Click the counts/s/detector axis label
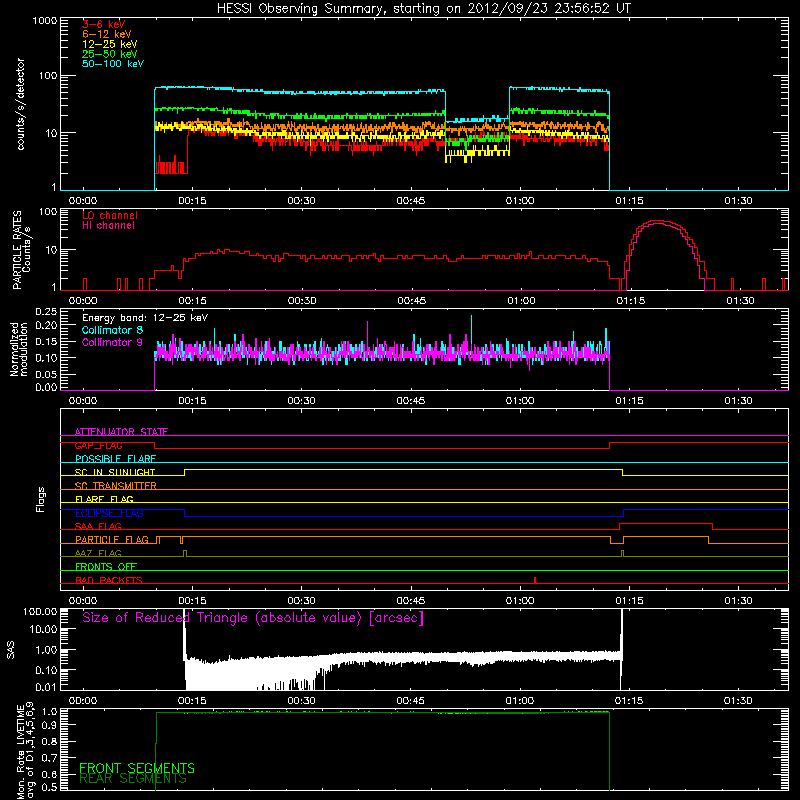800x800 pixels. pos(20,104)
